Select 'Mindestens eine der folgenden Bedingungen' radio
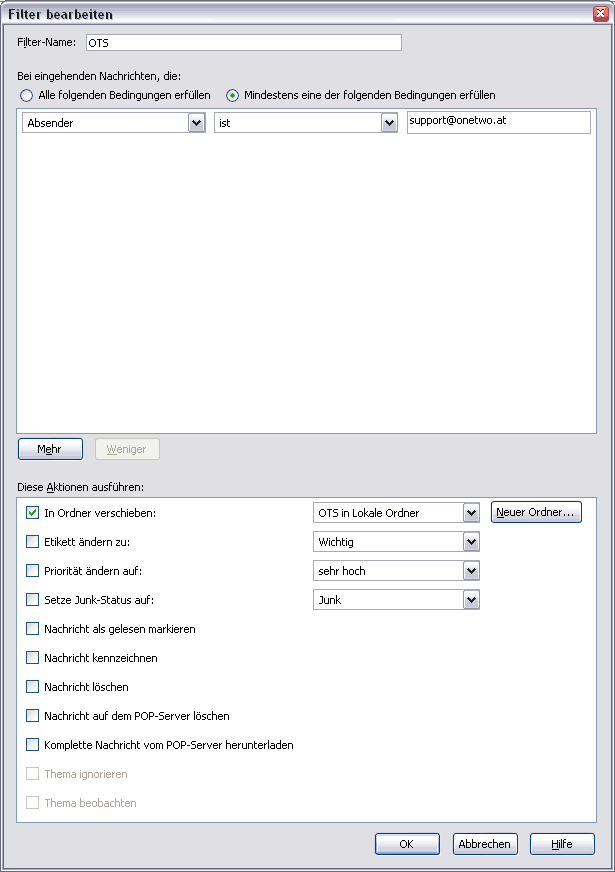Image resolution: width=615 pixels, height=872 pixels. coord(232,96)
